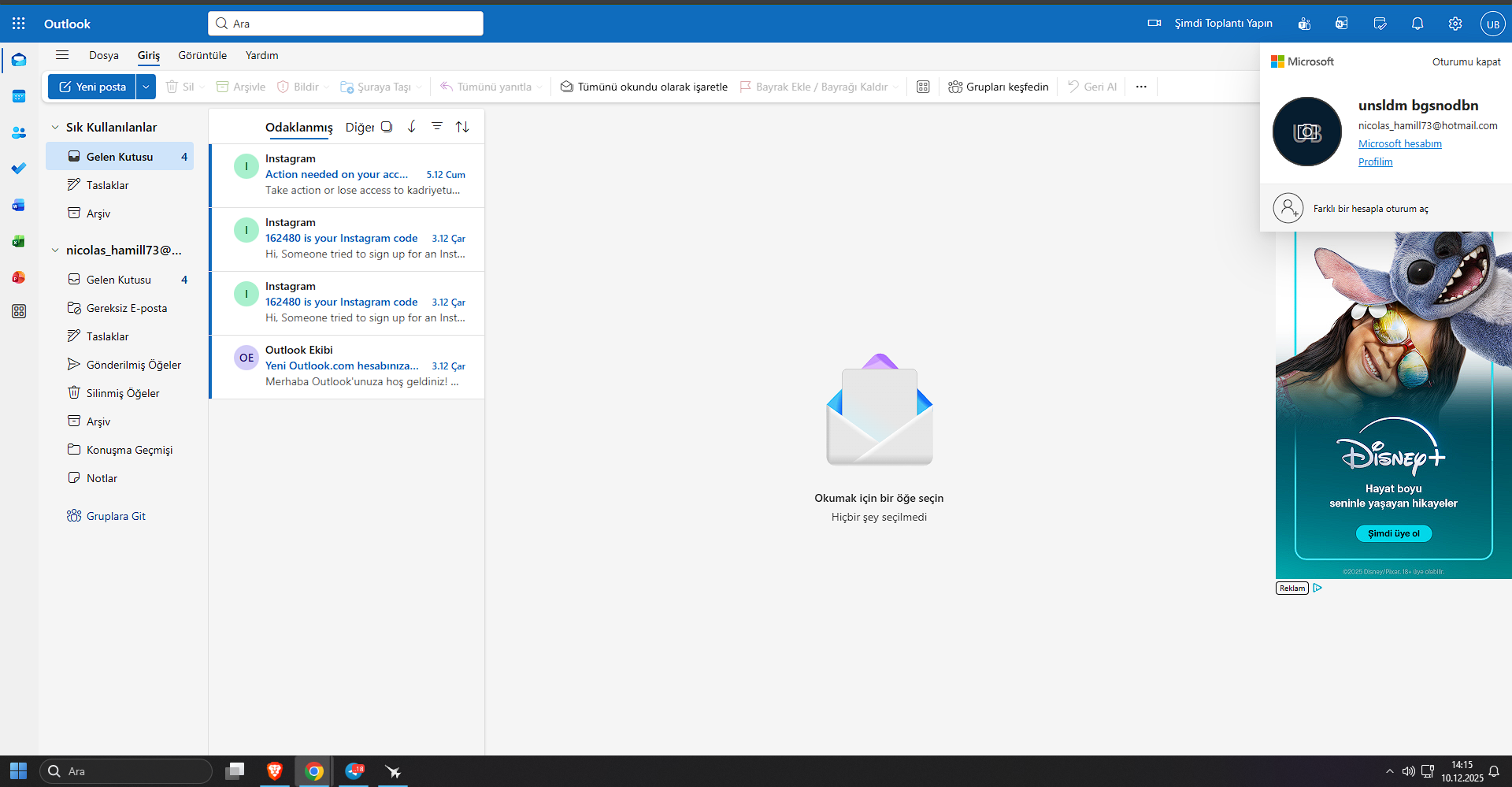
Task: Open To Do checkmark app
Action: [19, 169]
